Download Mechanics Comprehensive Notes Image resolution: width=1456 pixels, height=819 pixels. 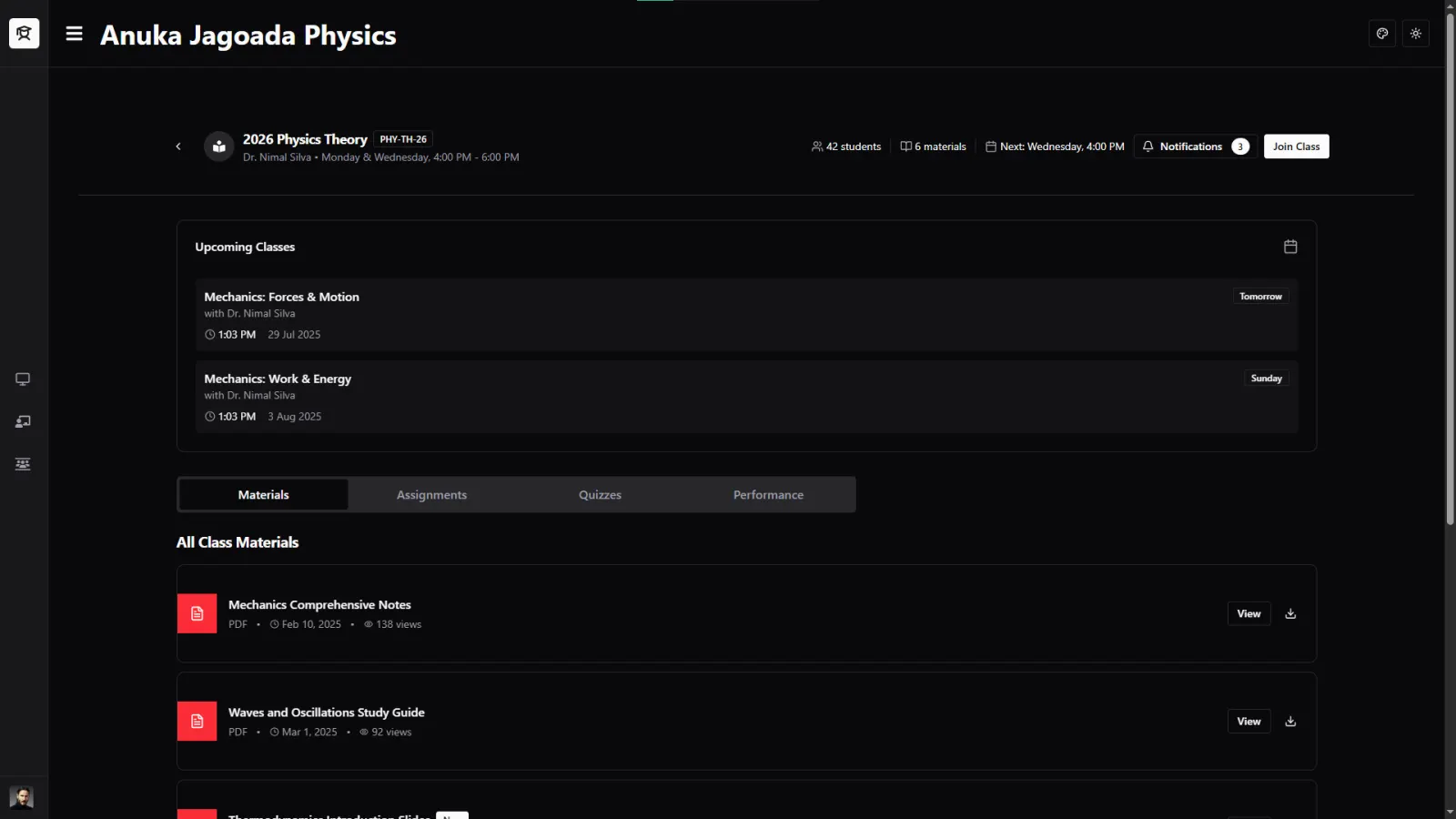(1290, 614)
